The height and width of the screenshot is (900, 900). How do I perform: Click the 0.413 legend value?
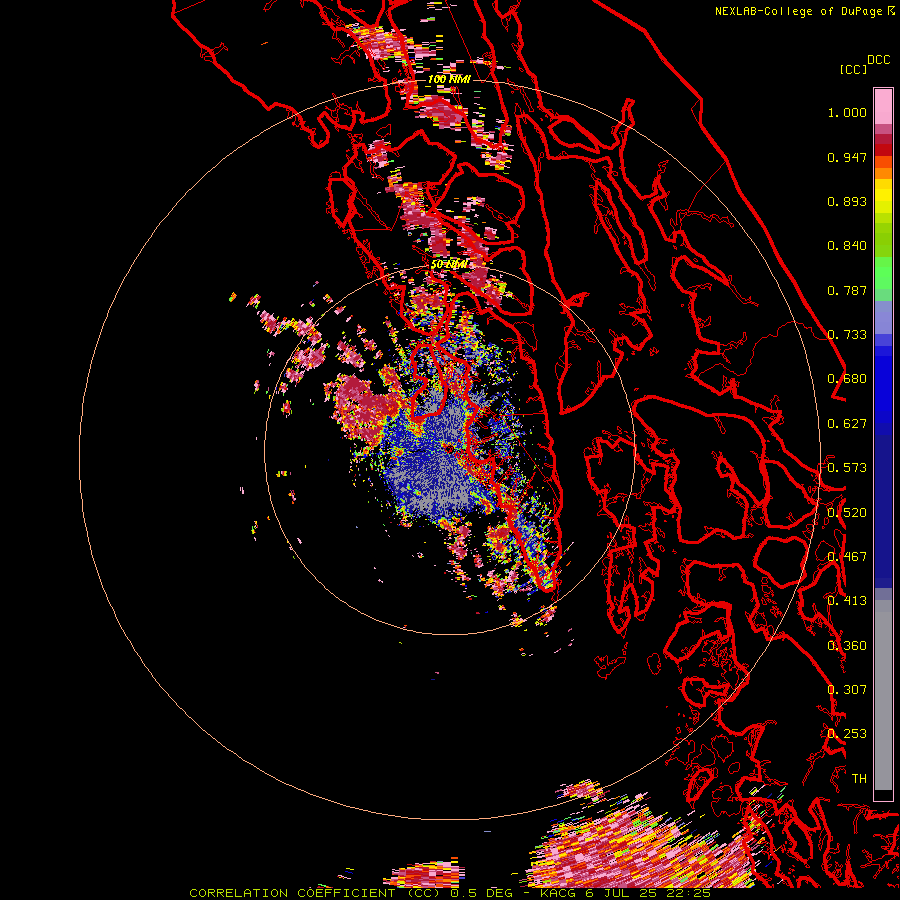pyautogui.click(x=847, y=601)
